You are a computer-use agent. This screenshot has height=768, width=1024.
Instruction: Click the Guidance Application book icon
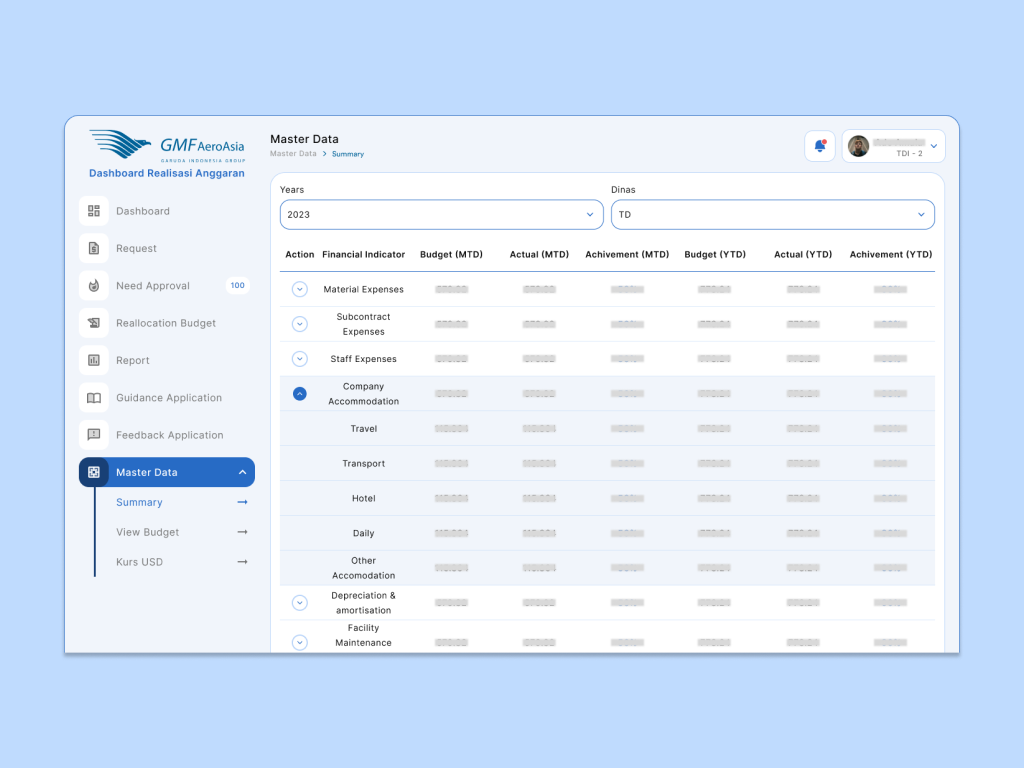point(94,398)
